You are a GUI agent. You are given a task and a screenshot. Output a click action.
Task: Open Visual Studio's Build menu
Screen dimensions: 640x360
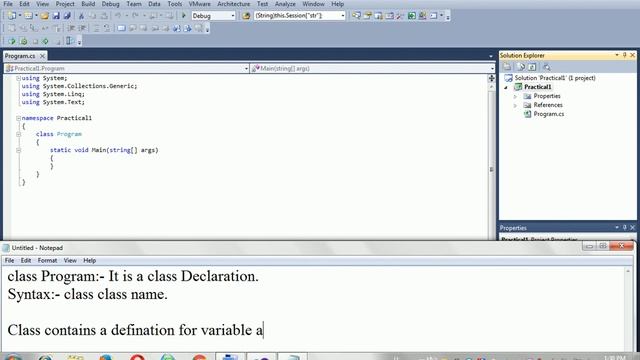click(x=88, y=4)
